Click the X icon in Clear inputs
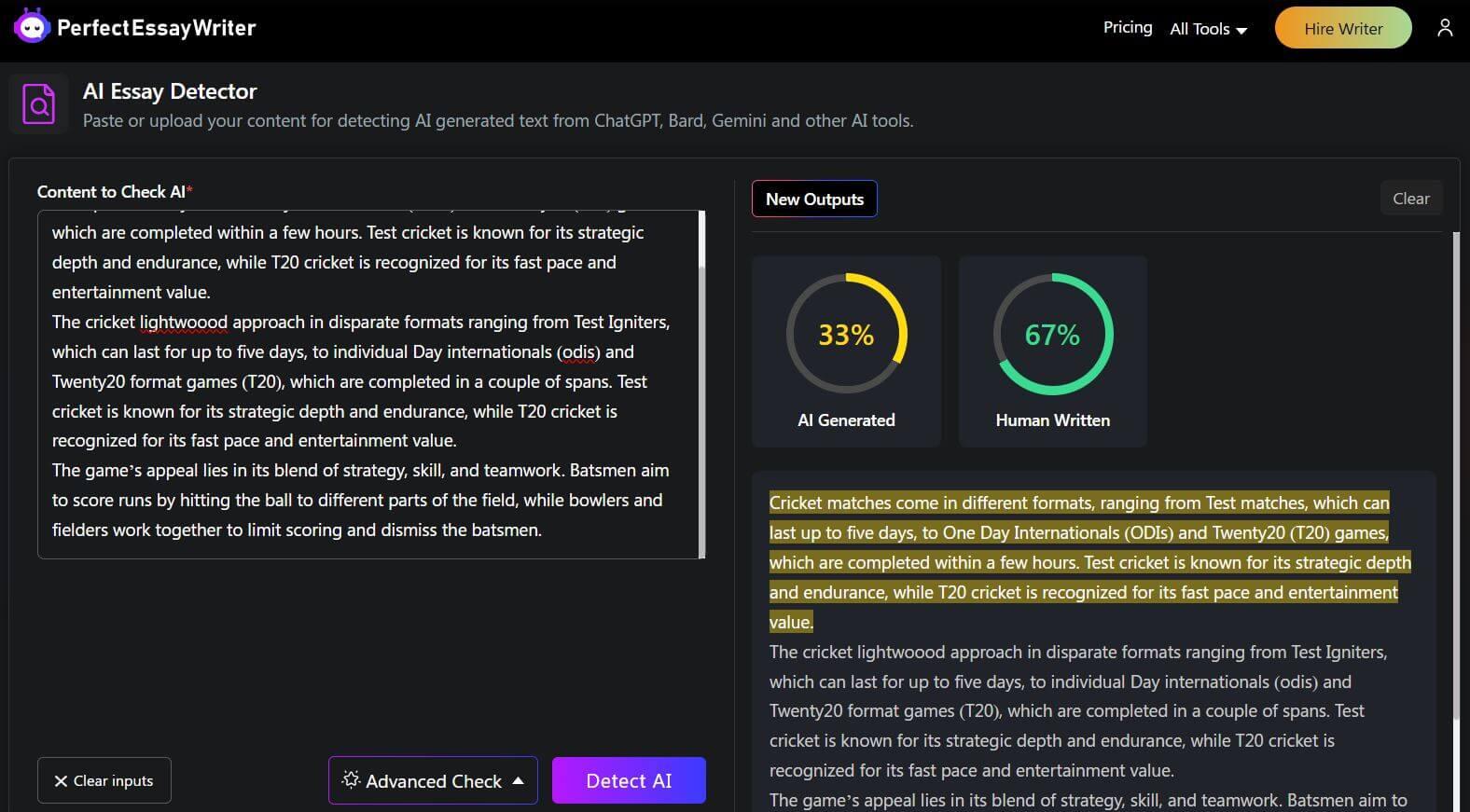Screen dimensions: 1470x812 pos(61,781)
